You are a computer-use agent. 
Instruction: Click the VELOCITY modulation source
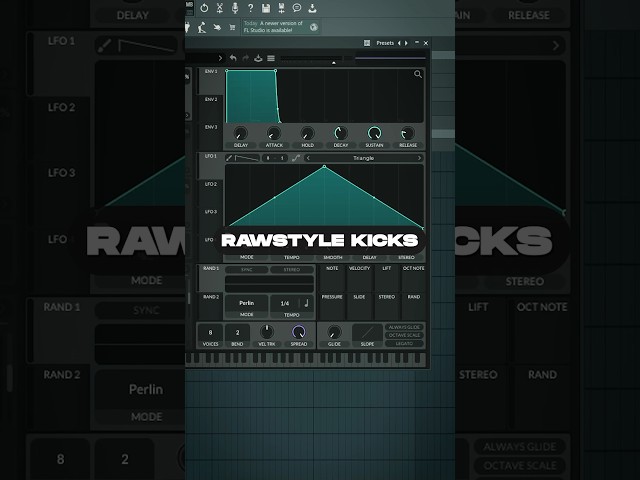tap(359, 278)
